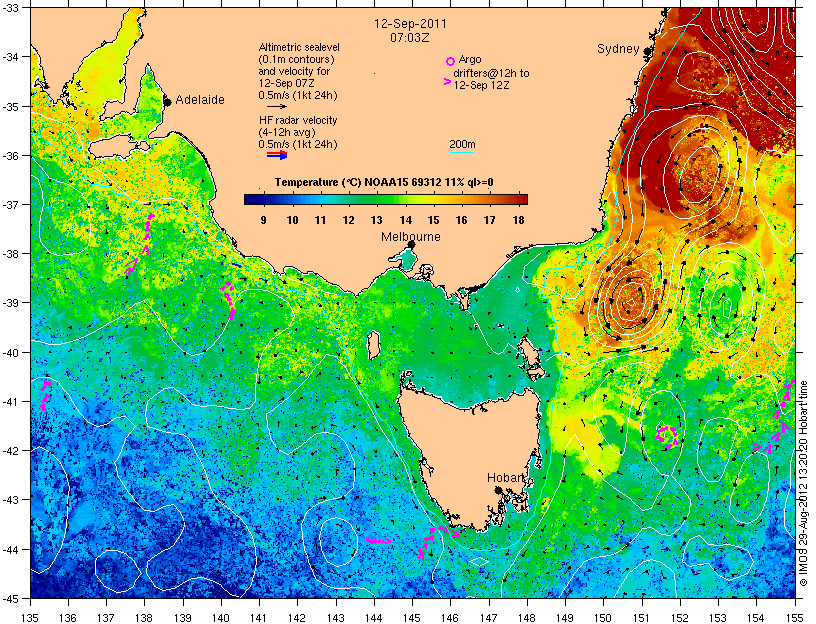
Task: Click the "07:03Z" time label
Action: point(410,37)
